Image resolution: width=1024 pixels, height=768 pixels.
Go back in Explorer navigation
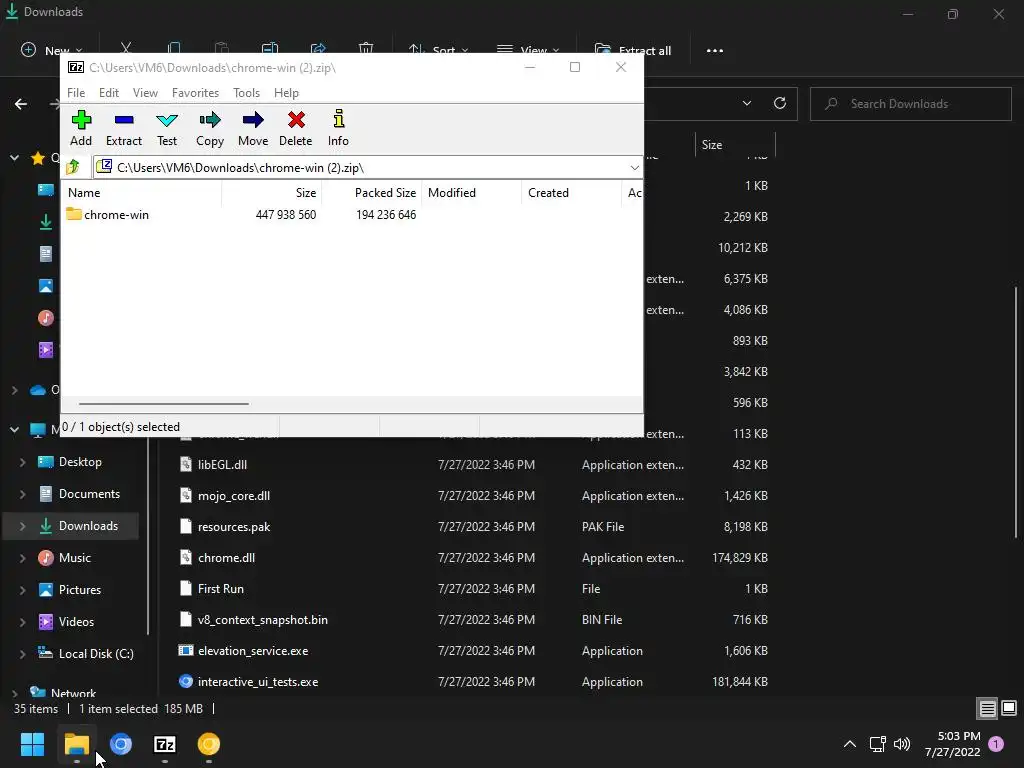click(x=21, y=104)
